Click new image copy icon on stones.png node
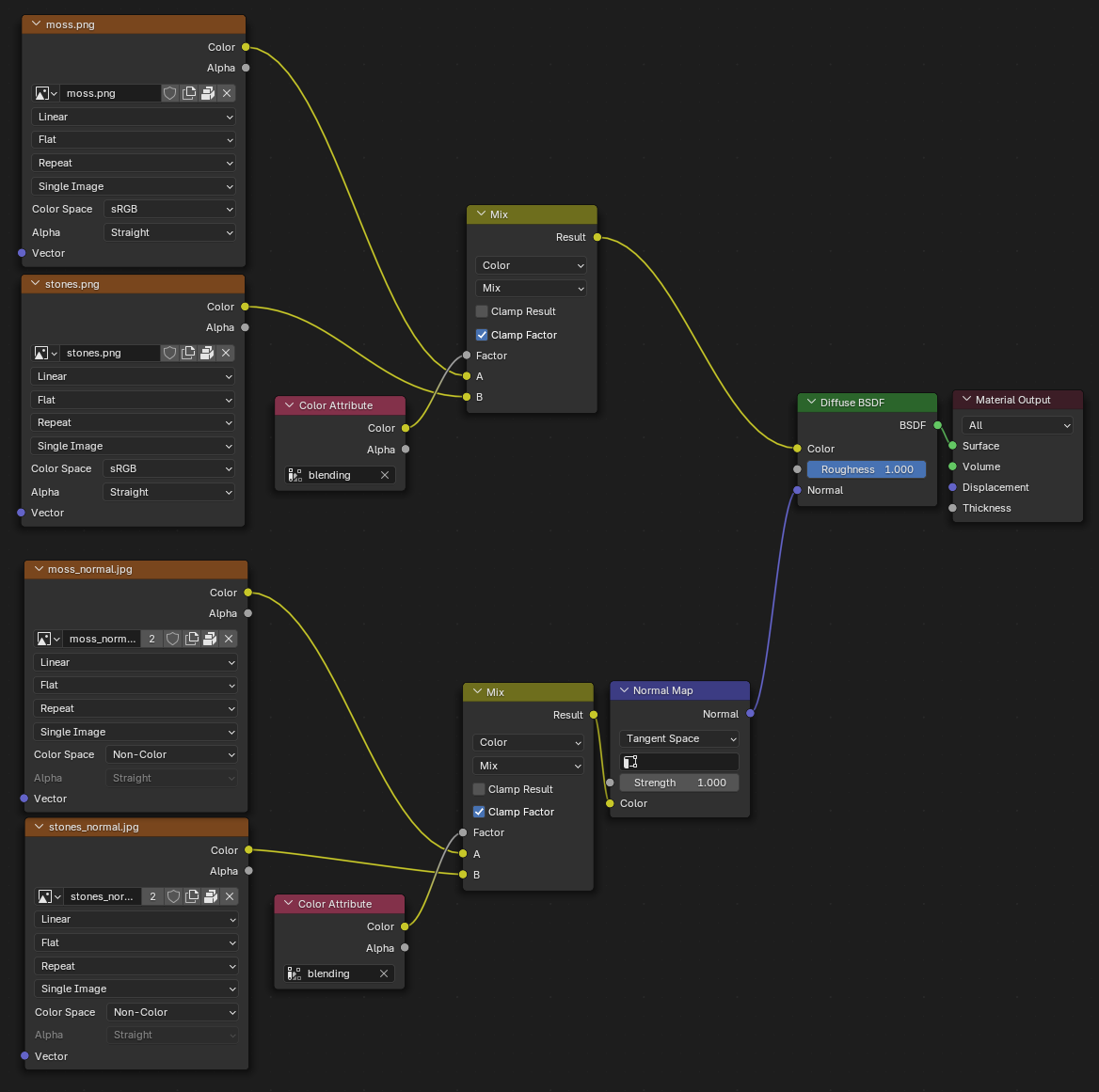Screen dimensions: 1099x1092 (188, 353)
